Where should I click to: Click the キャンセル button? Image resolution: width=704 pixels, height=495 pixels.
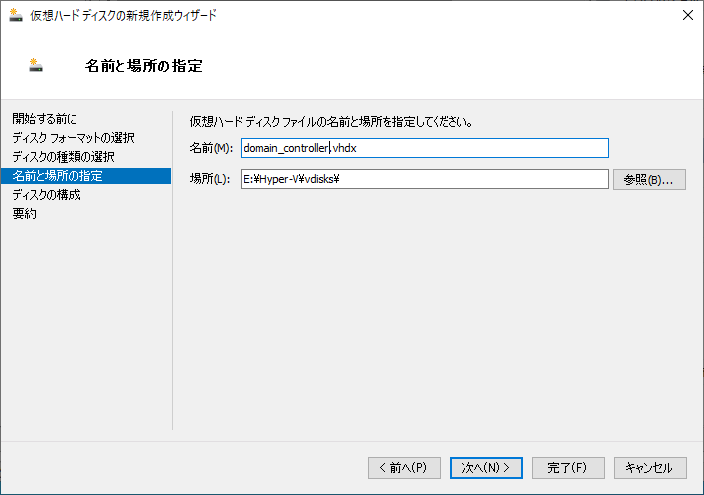[x=650, y=468]
